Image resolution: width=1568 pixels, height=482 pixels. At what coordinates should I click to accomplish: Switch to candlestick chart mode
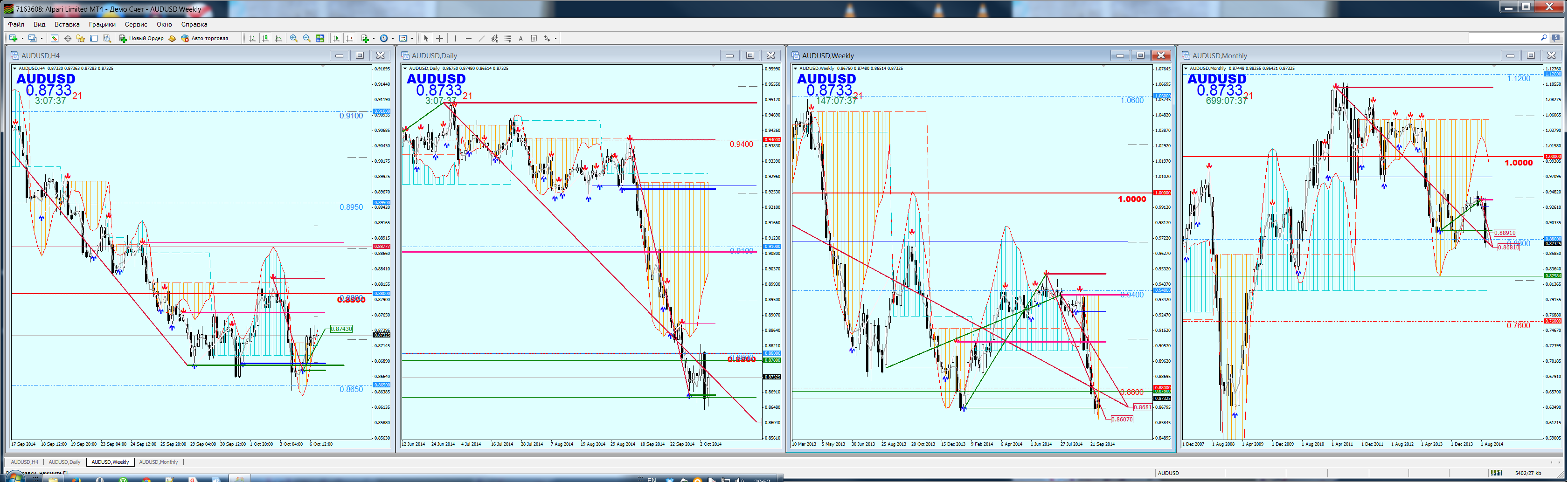[x=265, y=38]
